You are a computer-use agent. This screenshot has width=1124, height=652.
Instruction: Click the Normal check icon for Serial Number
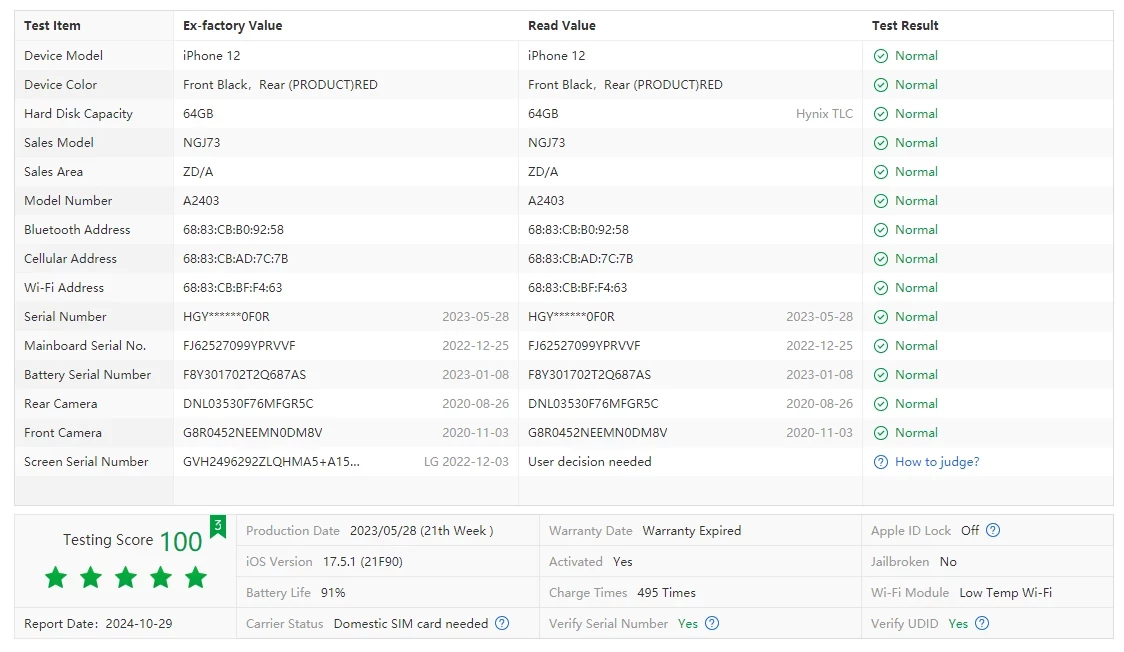[880, 317]
